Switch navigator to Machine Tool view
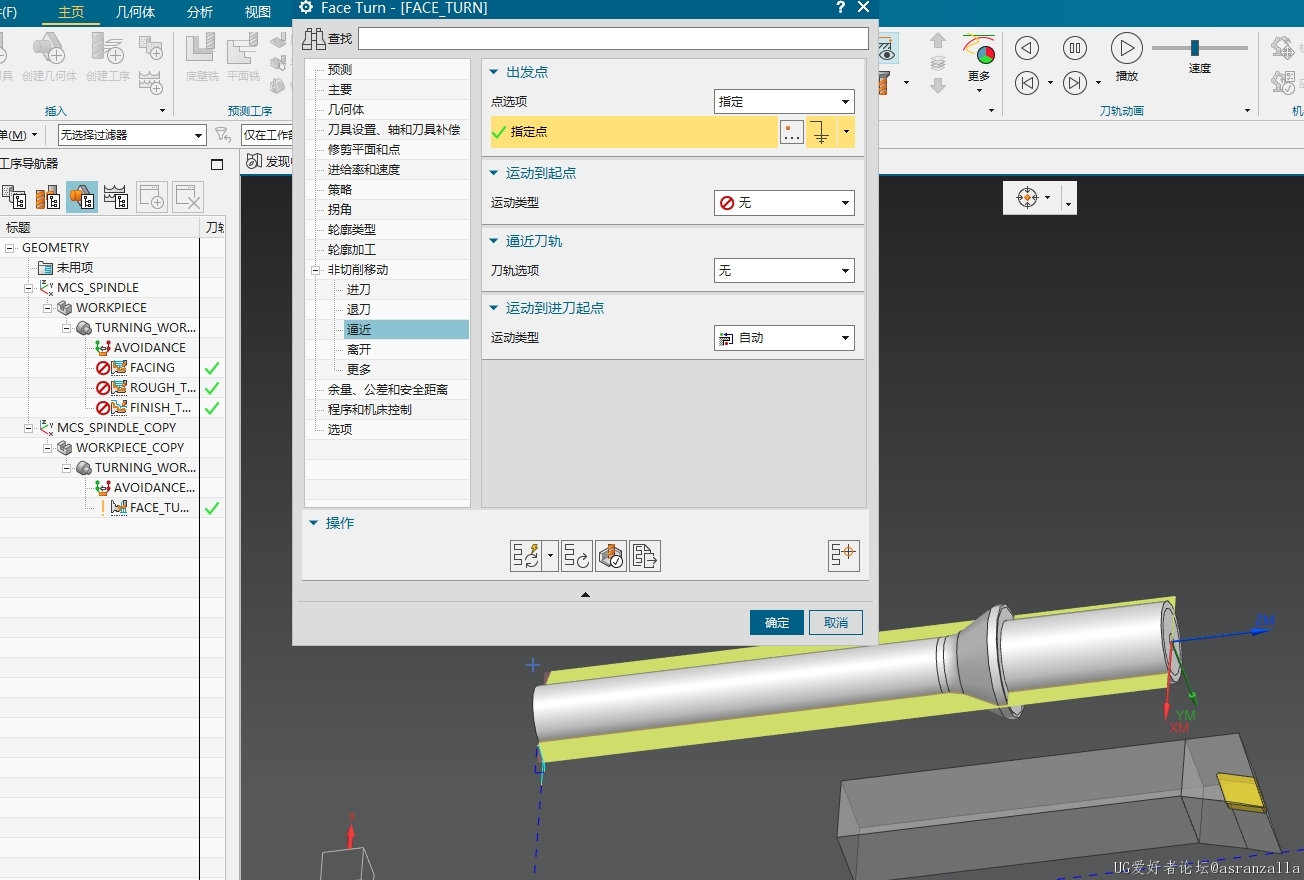The height and width of the screenshot is (880, 1304). click(x=48, y=197)
